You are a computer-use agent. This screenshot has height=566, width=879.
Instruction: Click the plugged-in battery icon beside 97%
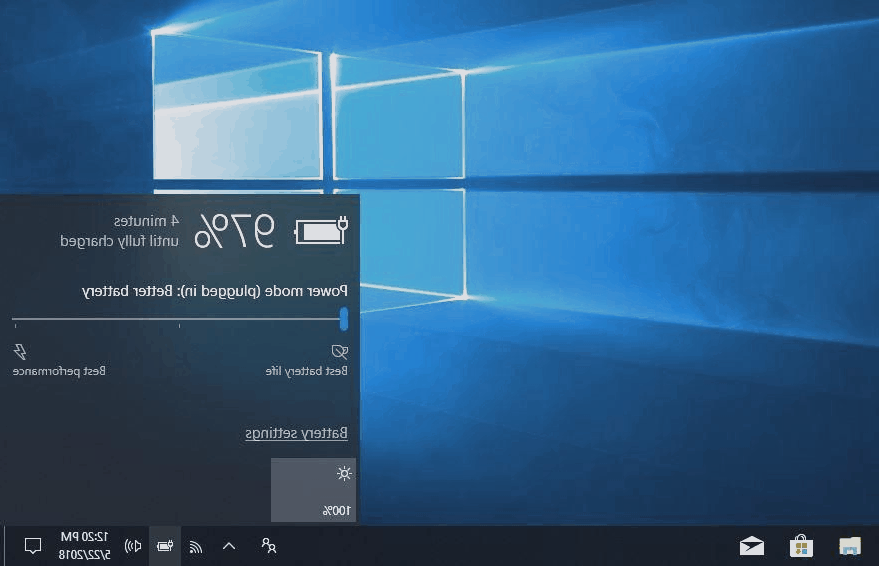[321, 231]
